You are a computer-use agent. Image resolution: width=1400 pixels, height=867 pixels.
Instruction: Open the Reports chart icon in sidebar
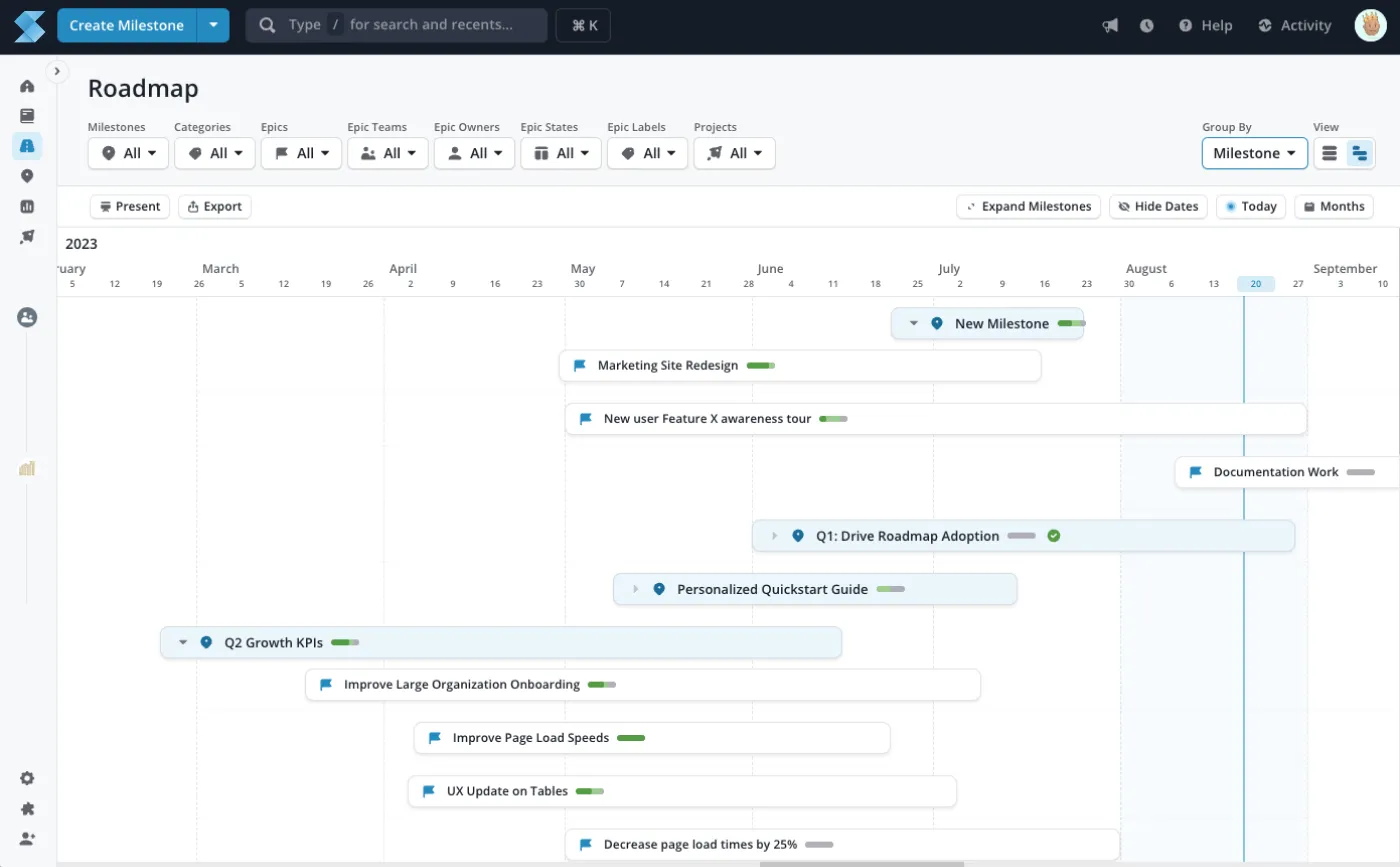click(27, 206)
